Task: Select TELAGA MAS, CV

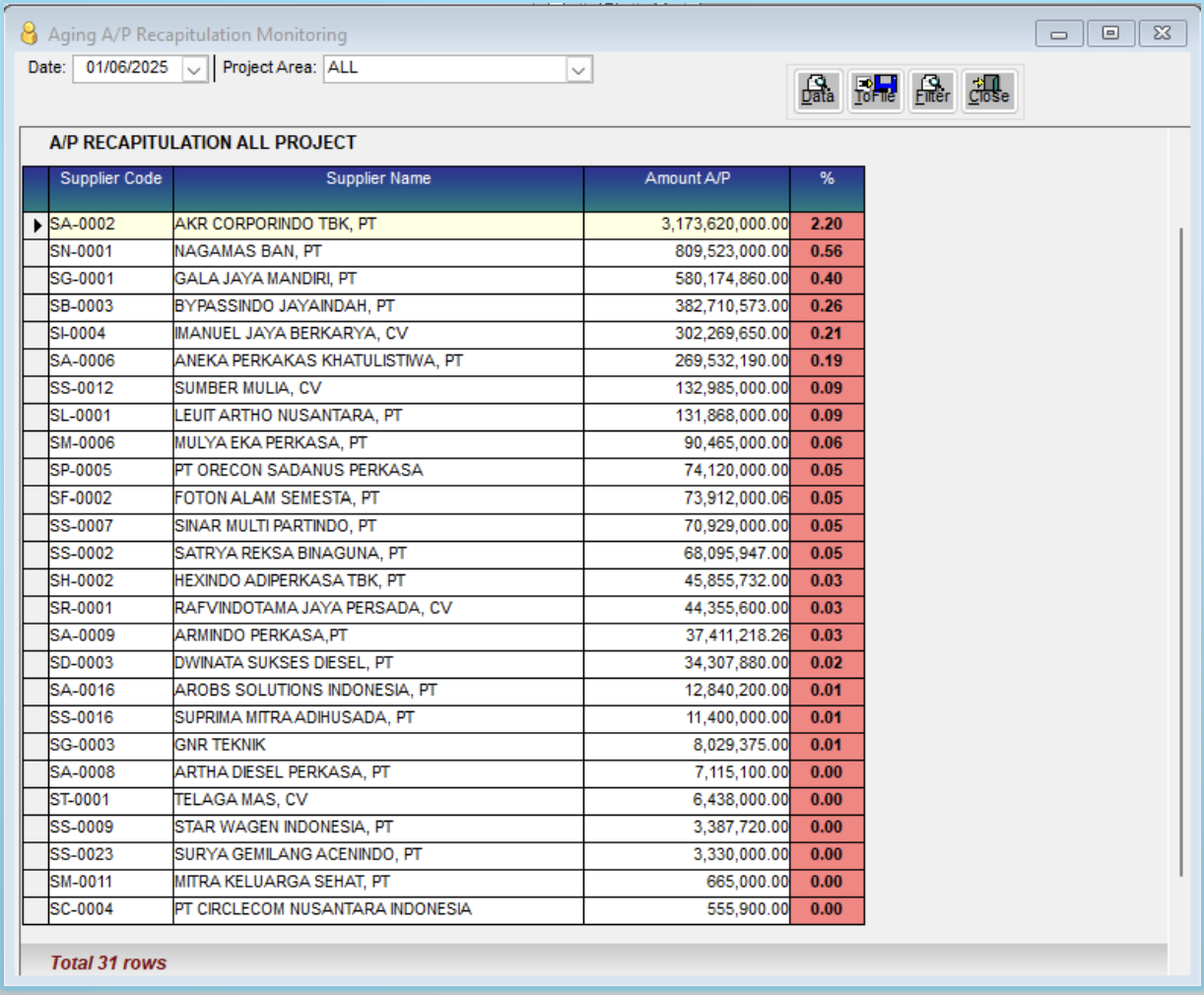Action: [378, 801]
